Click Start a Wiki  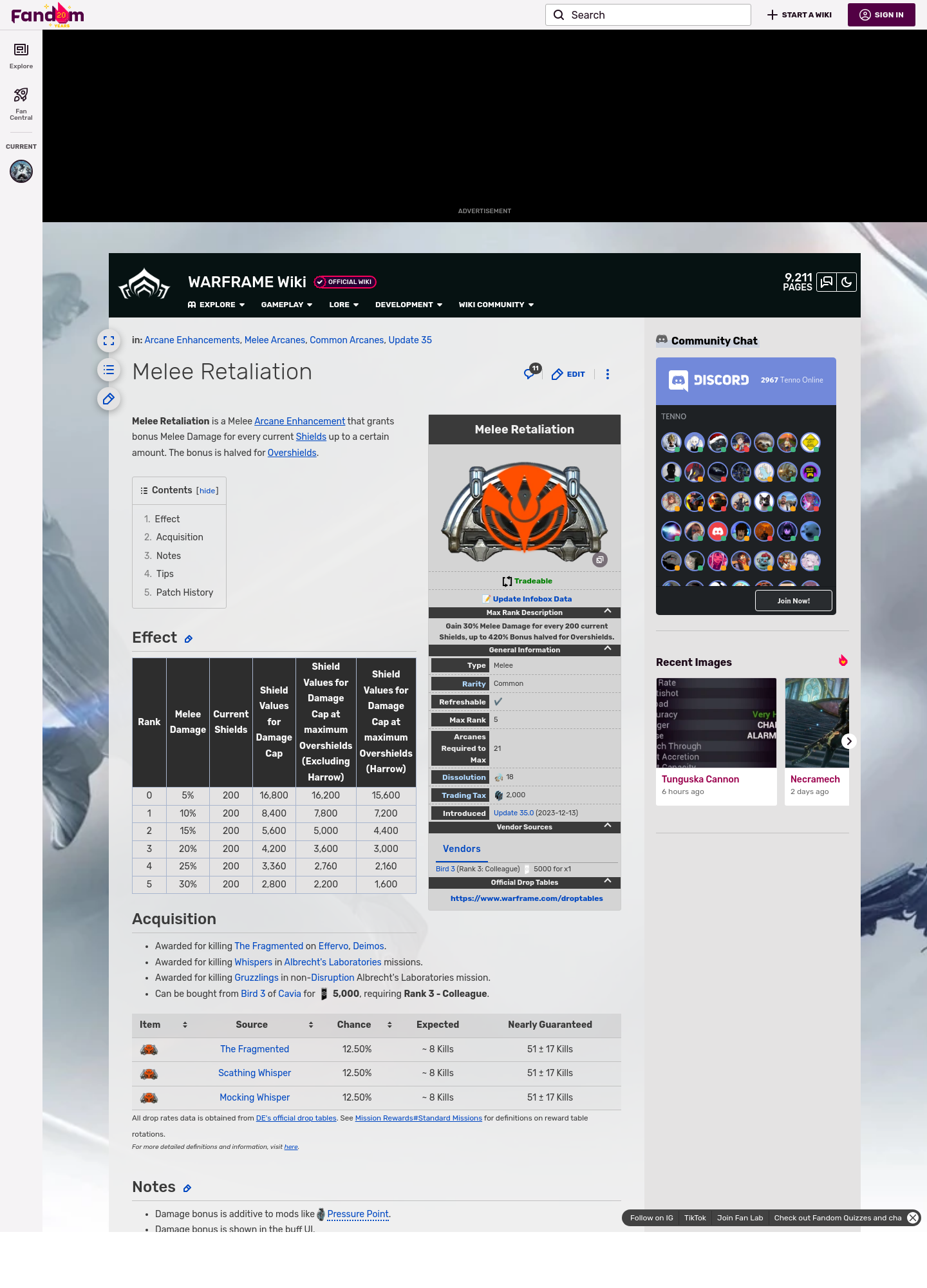click(x=800, y=15)
